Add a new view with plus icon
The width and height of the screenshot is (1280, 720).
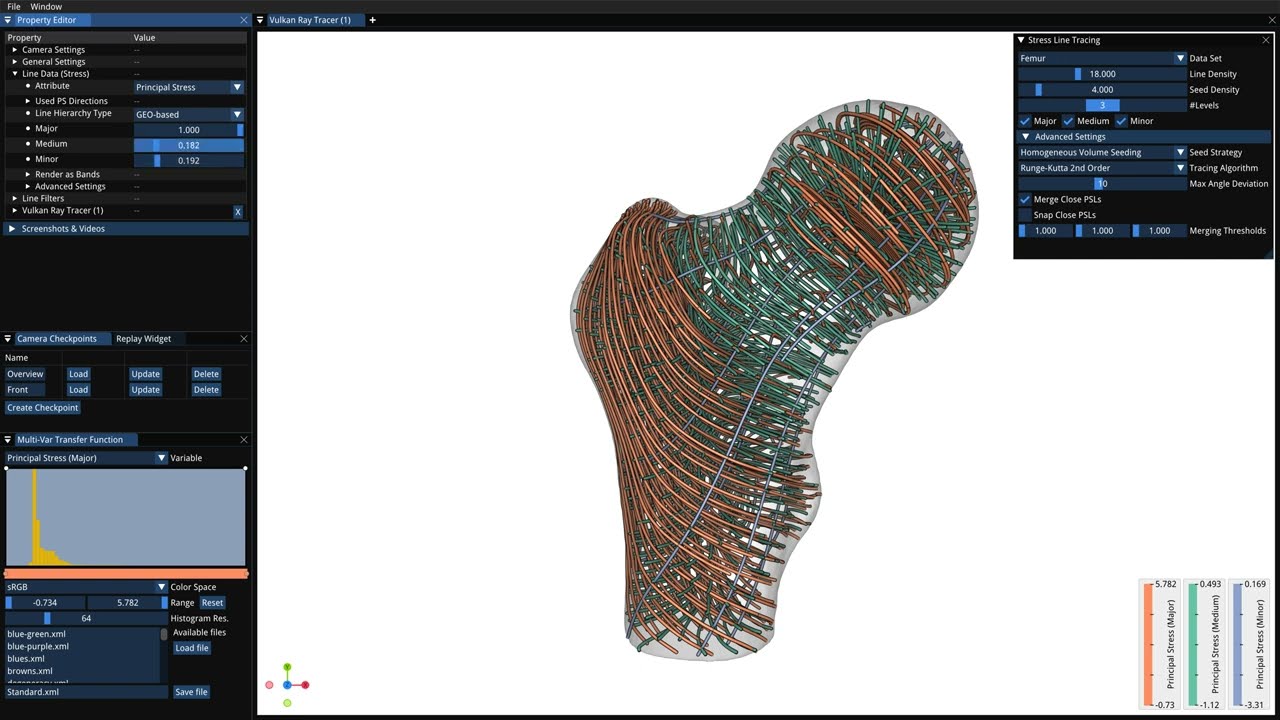tap(372, 20)
